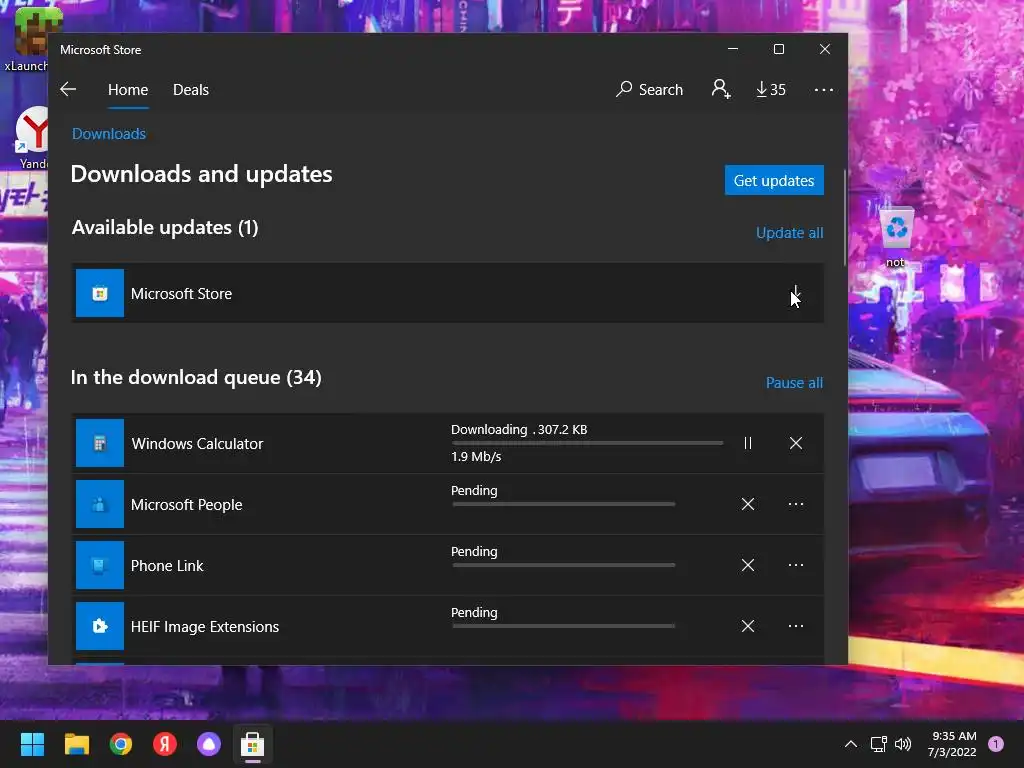Select the HEIF Image Extensions row name
This screenshot has width=1024, height=768.
204,627
